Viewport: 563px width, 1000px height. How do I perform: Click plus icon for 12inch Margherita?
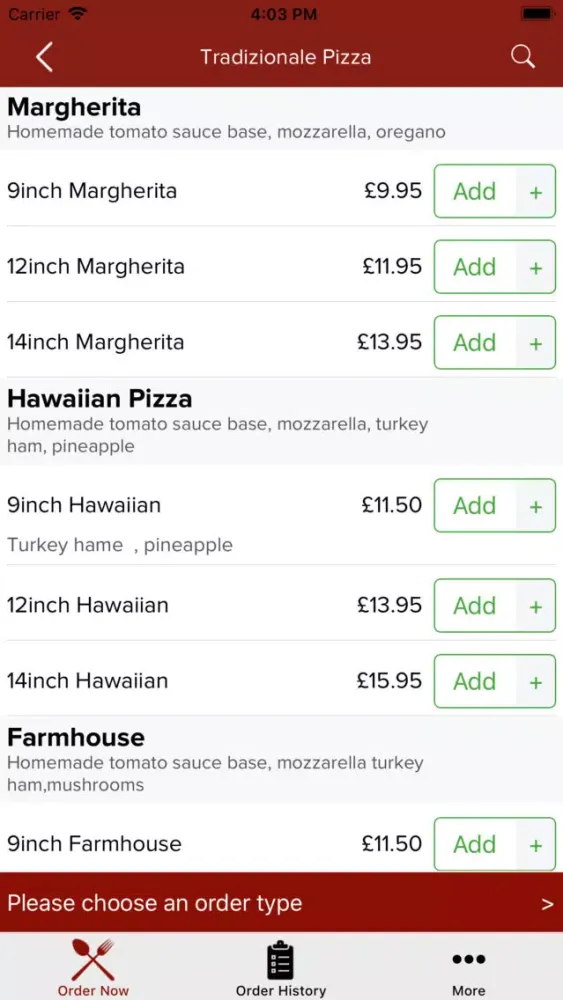[x=536, y=267]
